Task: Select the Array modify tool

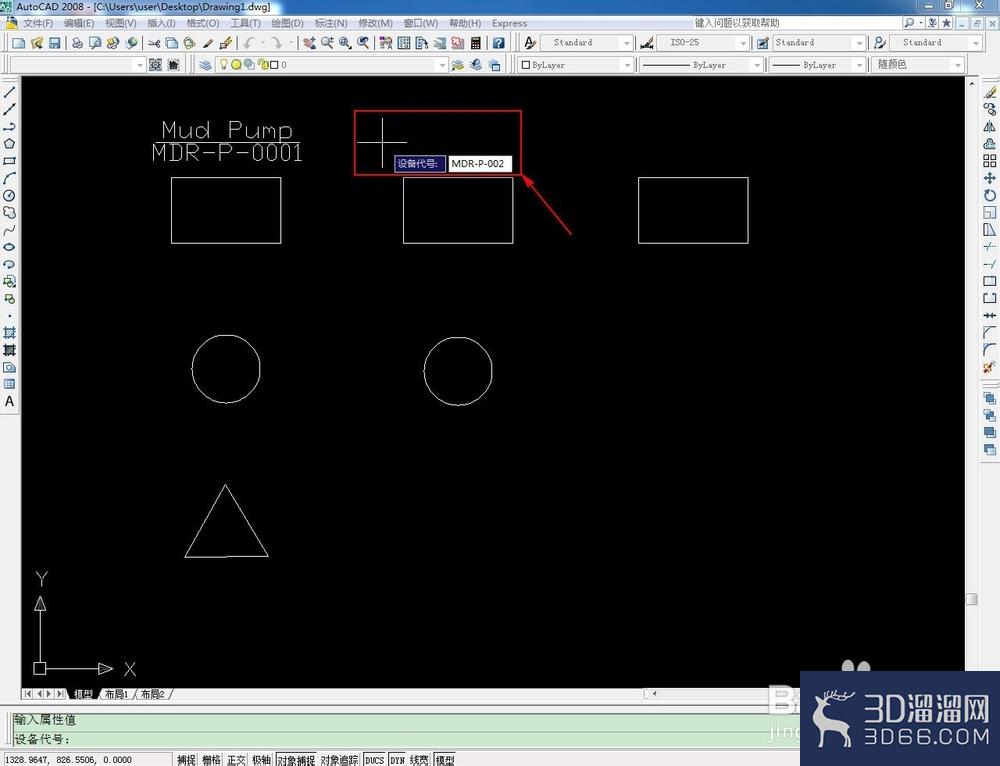Action: click(x=989, y=161)
